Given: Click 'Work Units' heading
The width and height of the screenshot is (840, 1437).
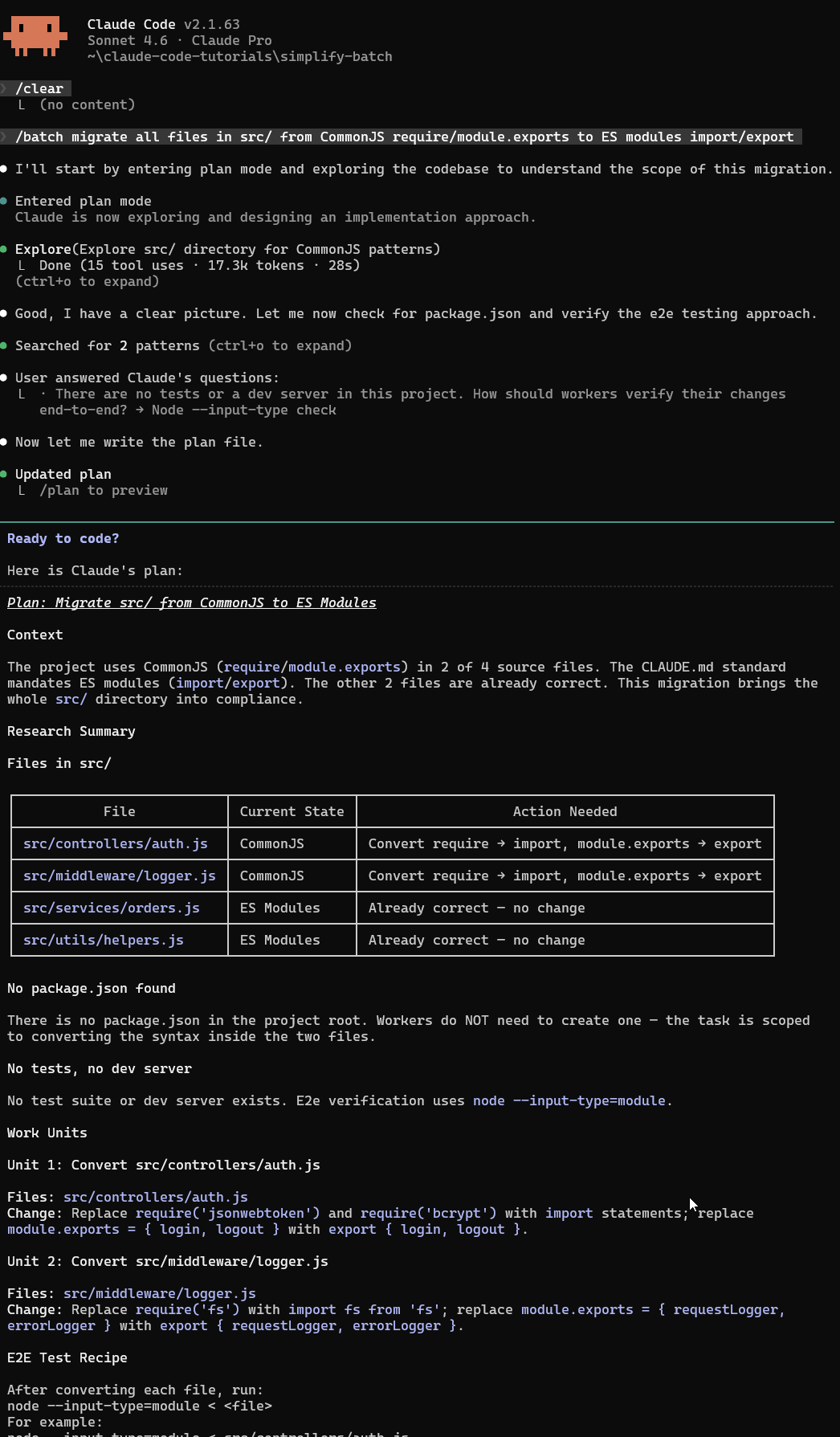Looking at the screenshot, I should [x=47, y=1133].
